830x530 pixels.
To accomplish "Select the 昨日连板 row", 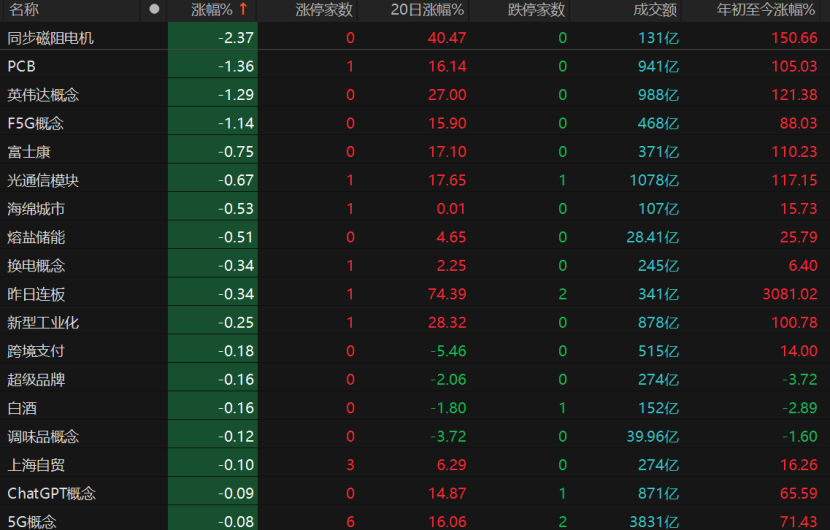I will pyautogui.click(x=415, y=294).
